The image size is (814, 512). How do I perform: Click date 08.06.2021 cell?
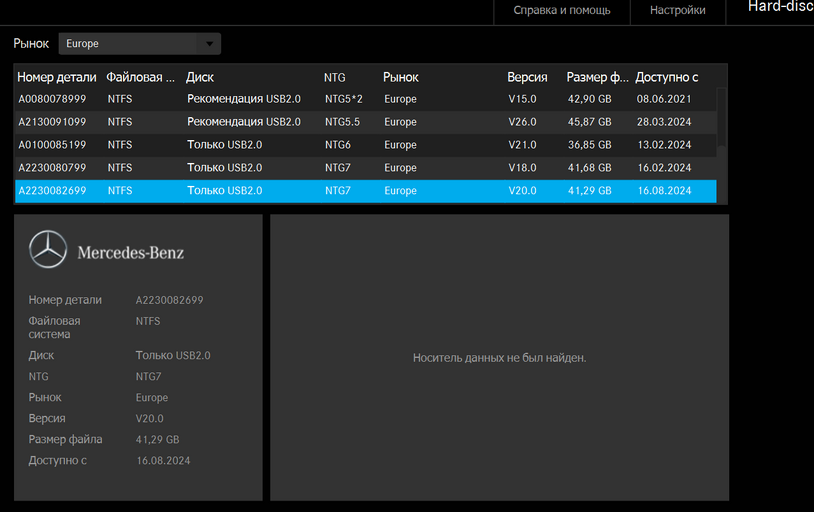pyautogui.click(x=664, y=99)
